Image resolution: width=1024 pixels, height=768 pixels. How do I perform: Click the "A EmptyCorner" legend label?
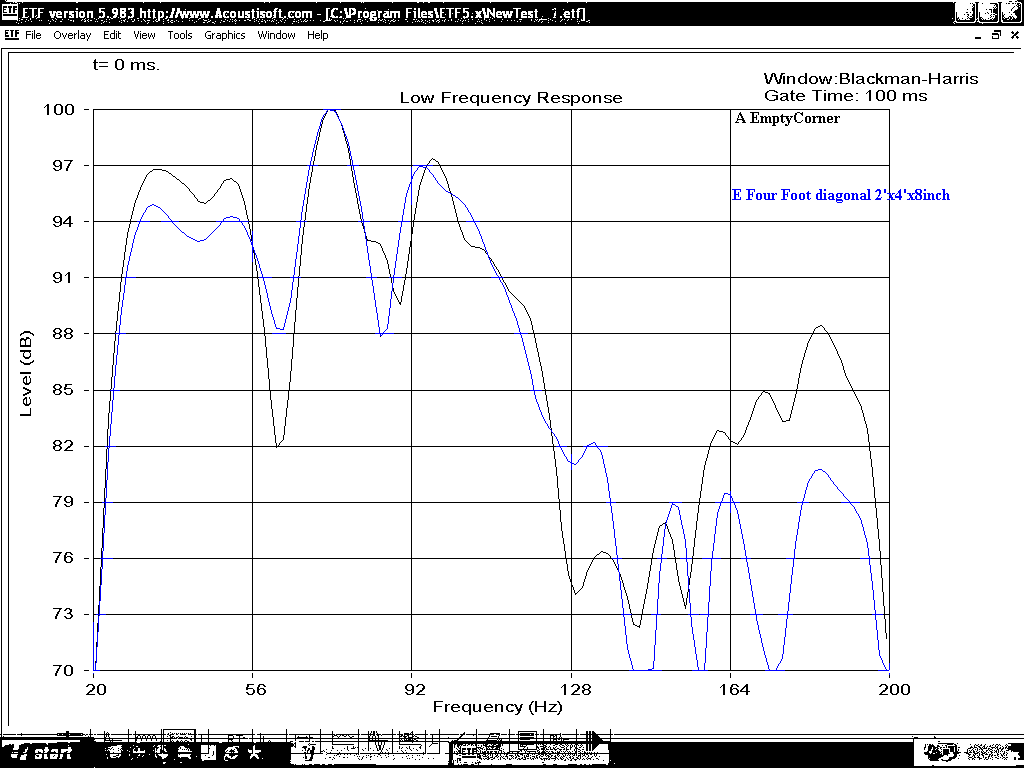(x=787, y=118)
